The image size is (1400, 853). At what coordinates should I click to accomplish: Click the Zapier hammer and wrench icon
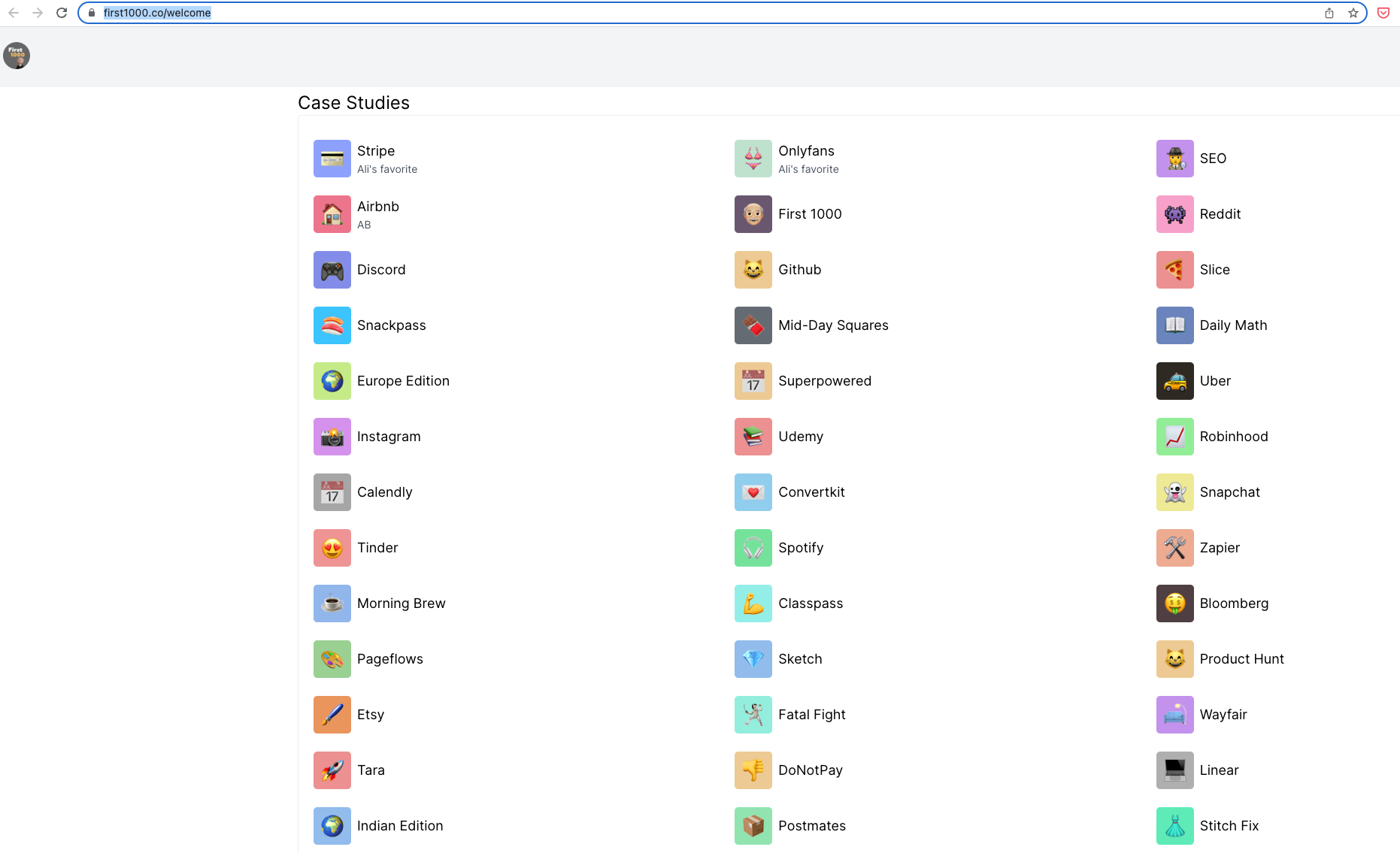[1175, 548]
